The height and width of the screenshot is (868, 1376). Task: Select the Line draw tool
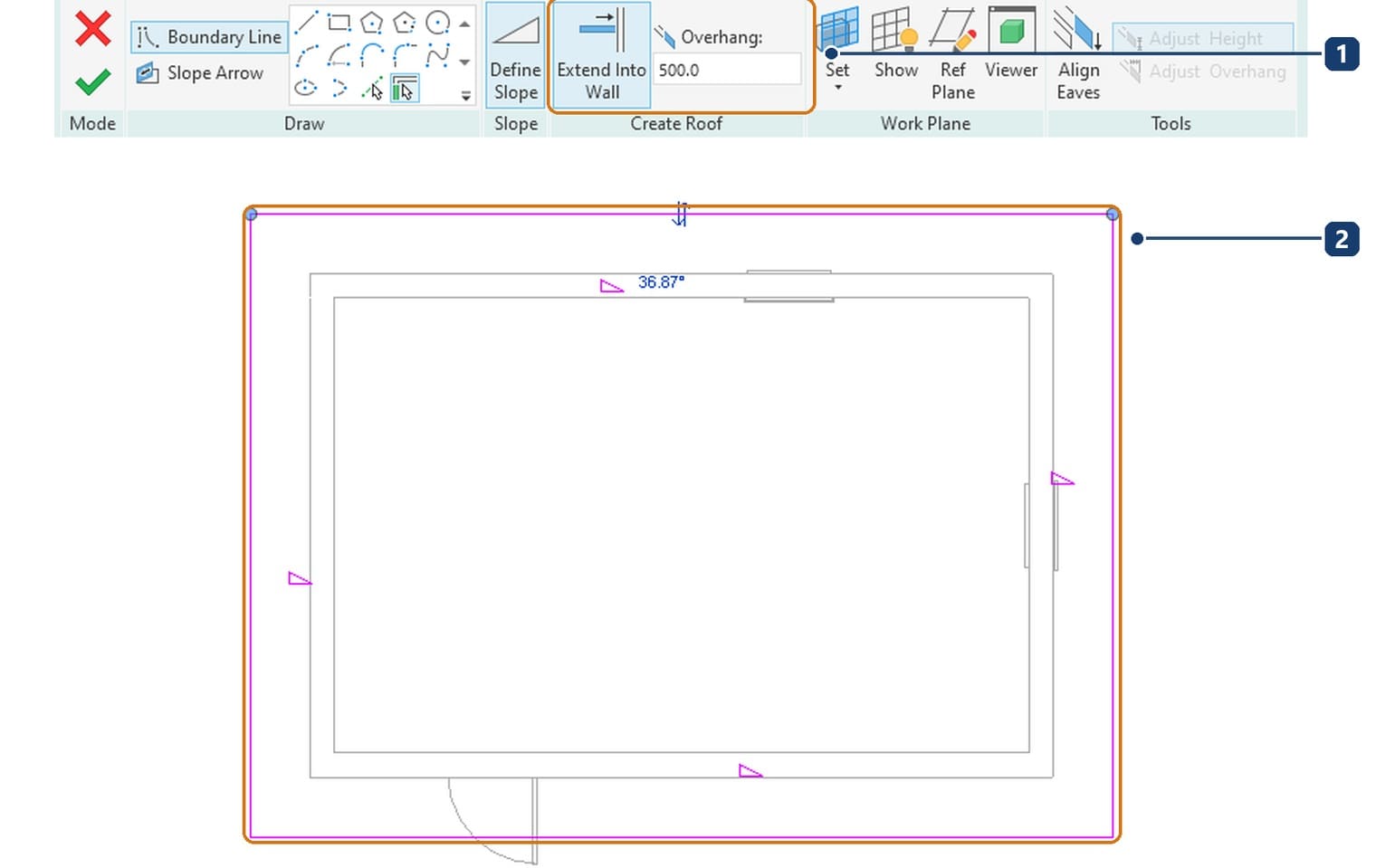pyautogui.click(x=306, y=23)
